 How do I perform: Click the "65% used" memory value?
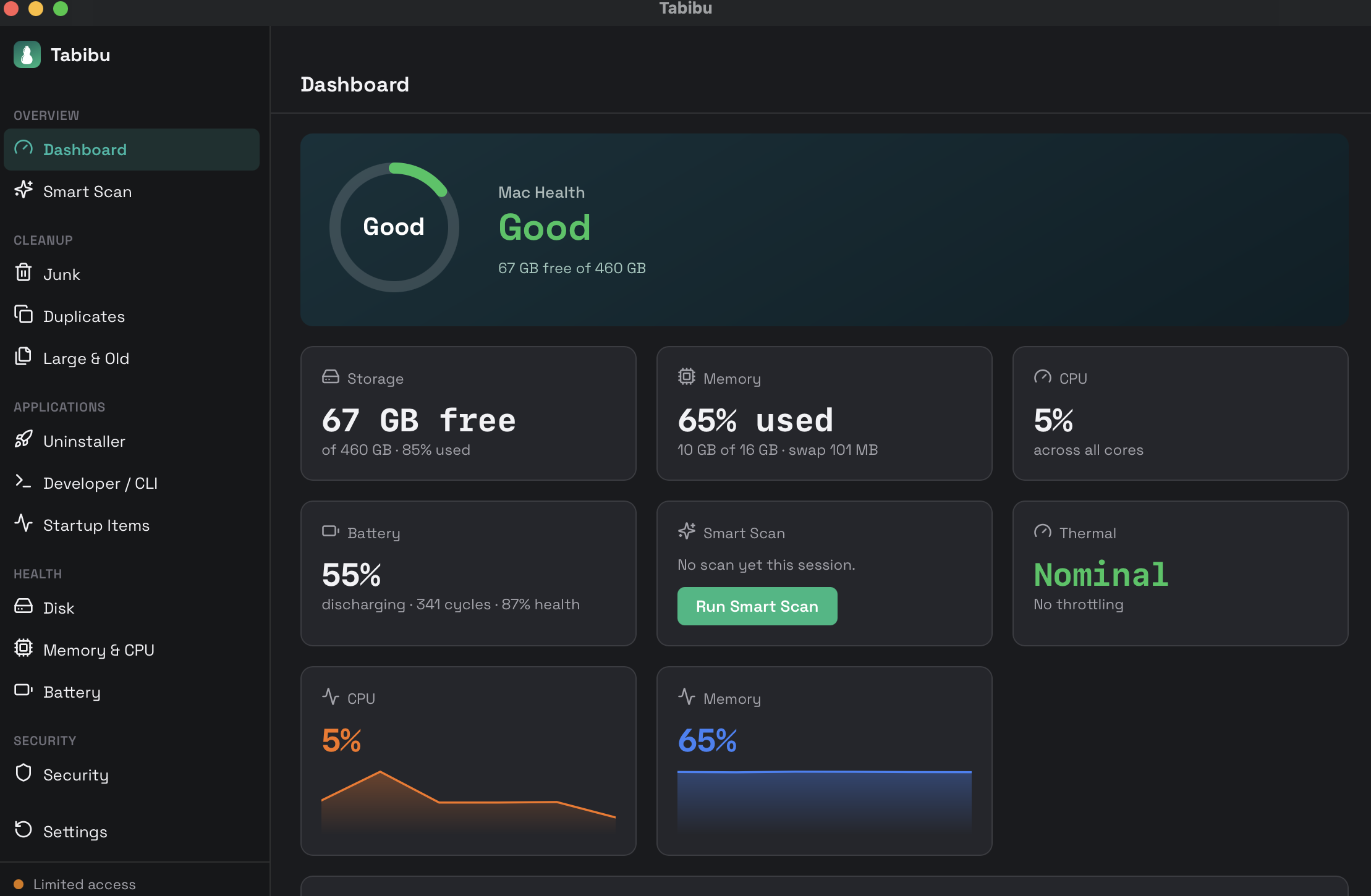pyautogui.click(x=755, y=420)
